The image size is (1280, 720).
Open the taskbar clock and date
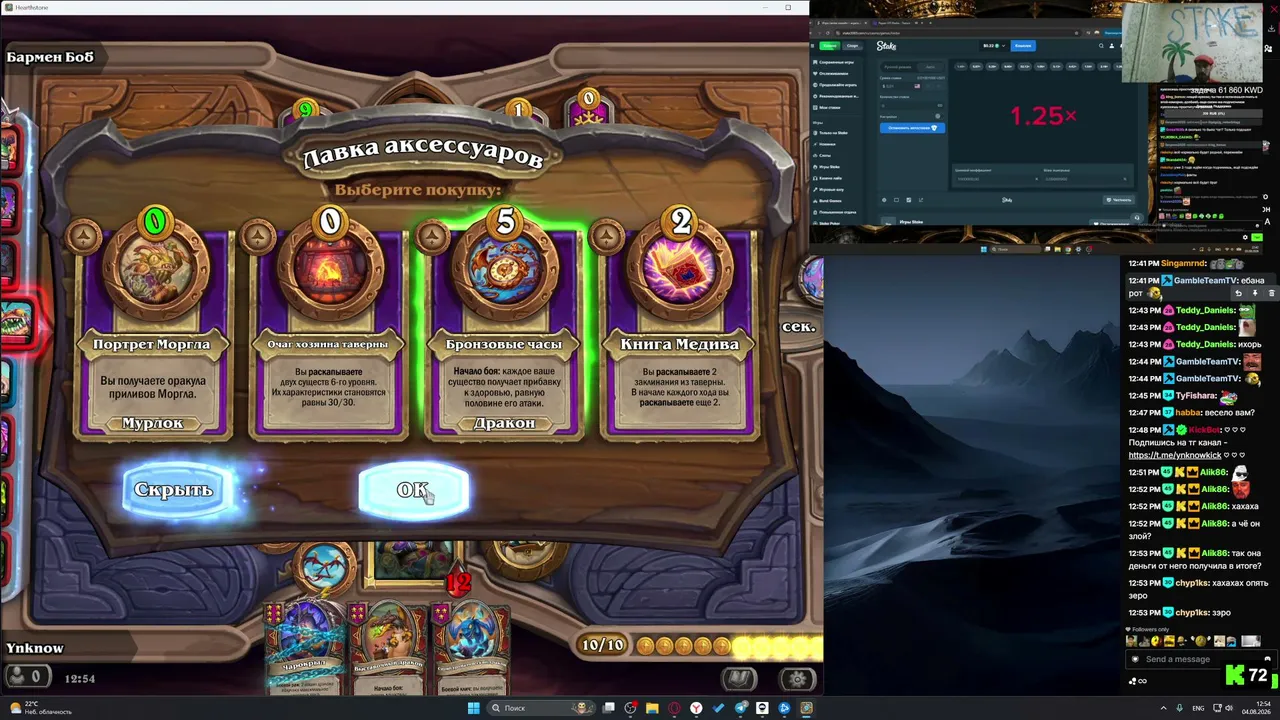tap(1256, 708)
